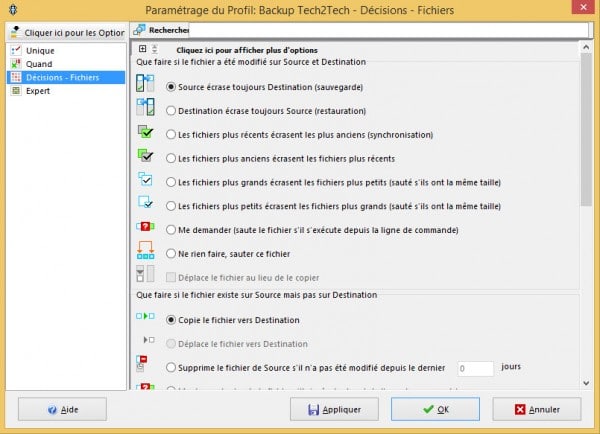Select Ne rien faire, sauter ce fichier
Image resolution: width=600 pixels, height=434 pixels.
[170, 253]
